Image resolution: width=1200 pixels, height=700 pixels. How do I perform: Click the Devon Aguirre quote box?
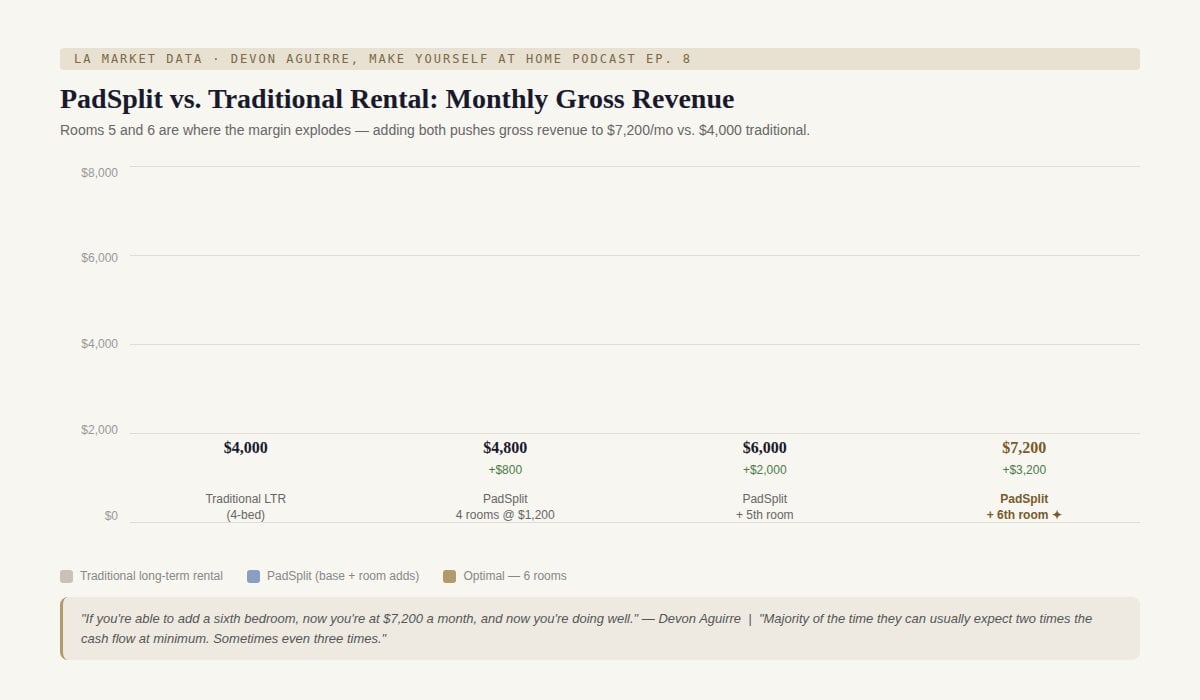pyautogui.click(x=600, y=628)
